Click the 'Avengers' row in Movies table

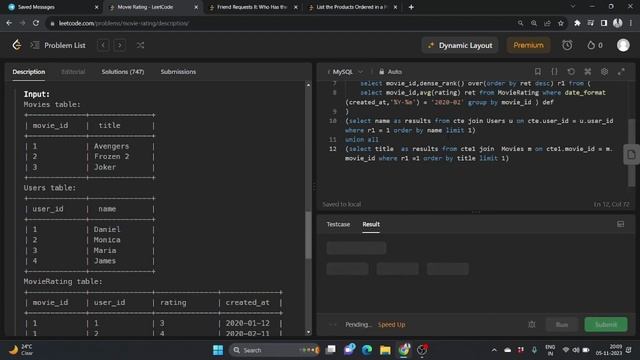[89, 146]
